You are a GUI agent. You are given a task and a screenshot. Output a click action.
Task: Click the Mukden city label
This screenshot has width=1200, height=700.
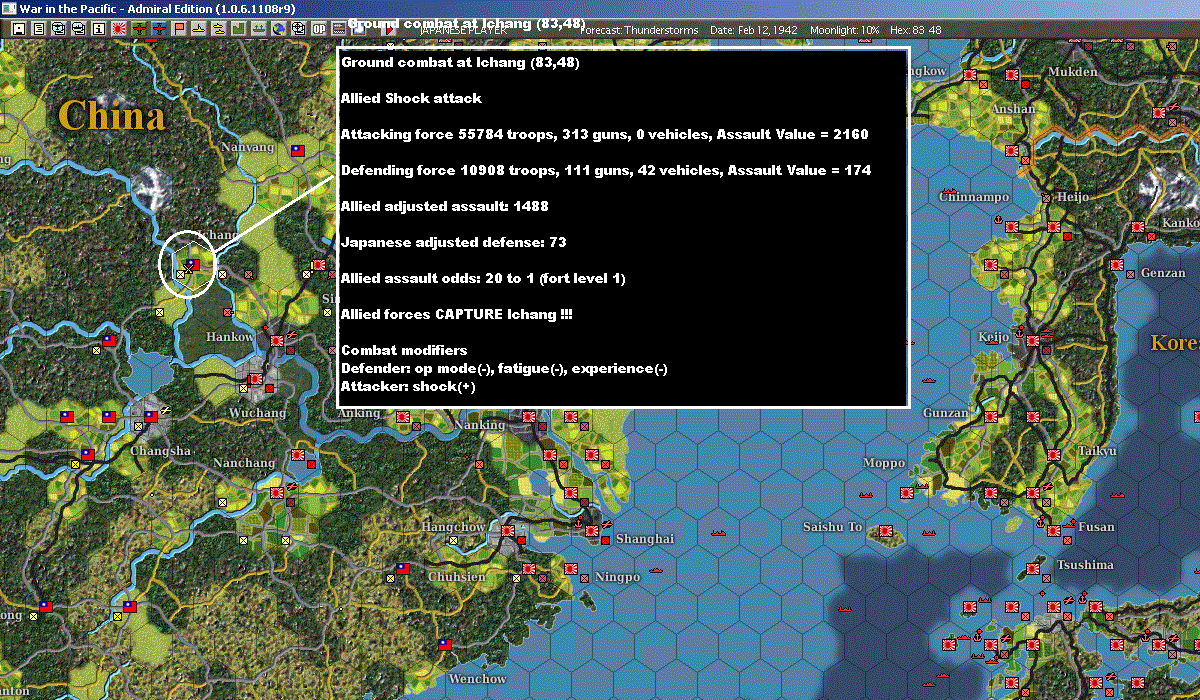1073,72
